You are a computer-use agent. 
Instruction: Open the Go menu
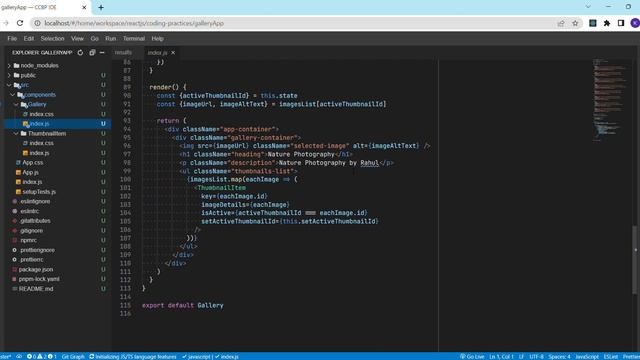pyautogui.click(x=95, y=38)
